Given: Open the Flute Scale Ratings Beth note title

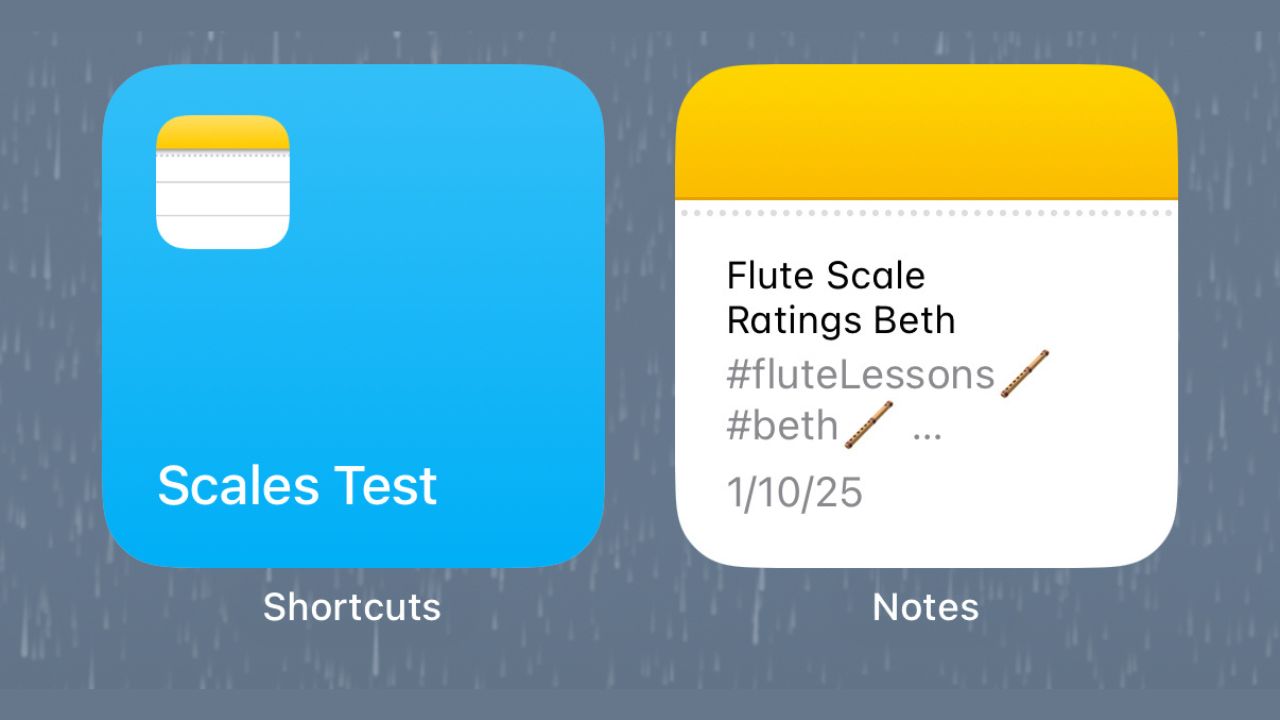Looking at the screenshot, I should [x=840, y=298].
